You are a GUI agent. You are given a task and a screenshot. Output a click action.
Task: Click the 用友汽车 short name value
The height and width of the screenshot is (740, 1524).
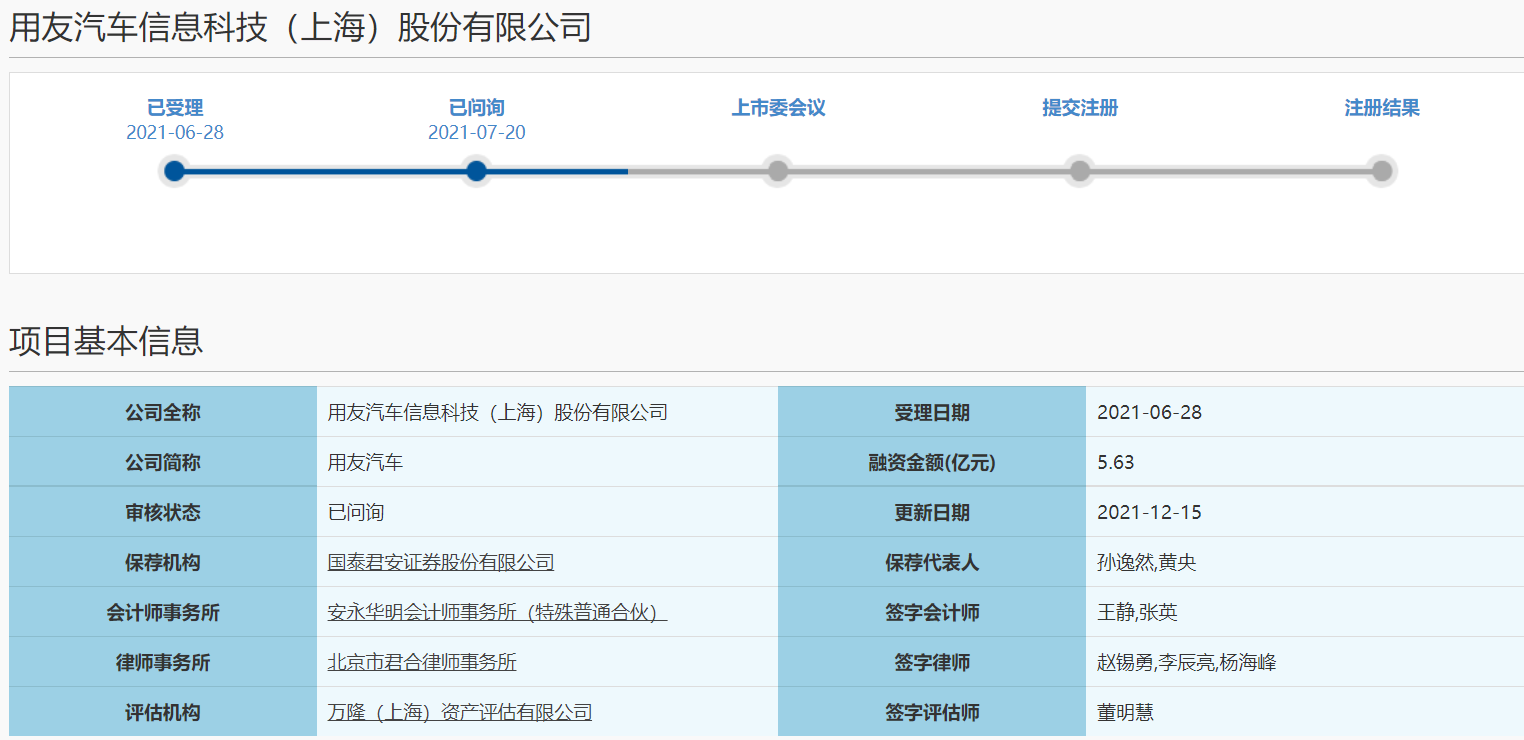366,462
